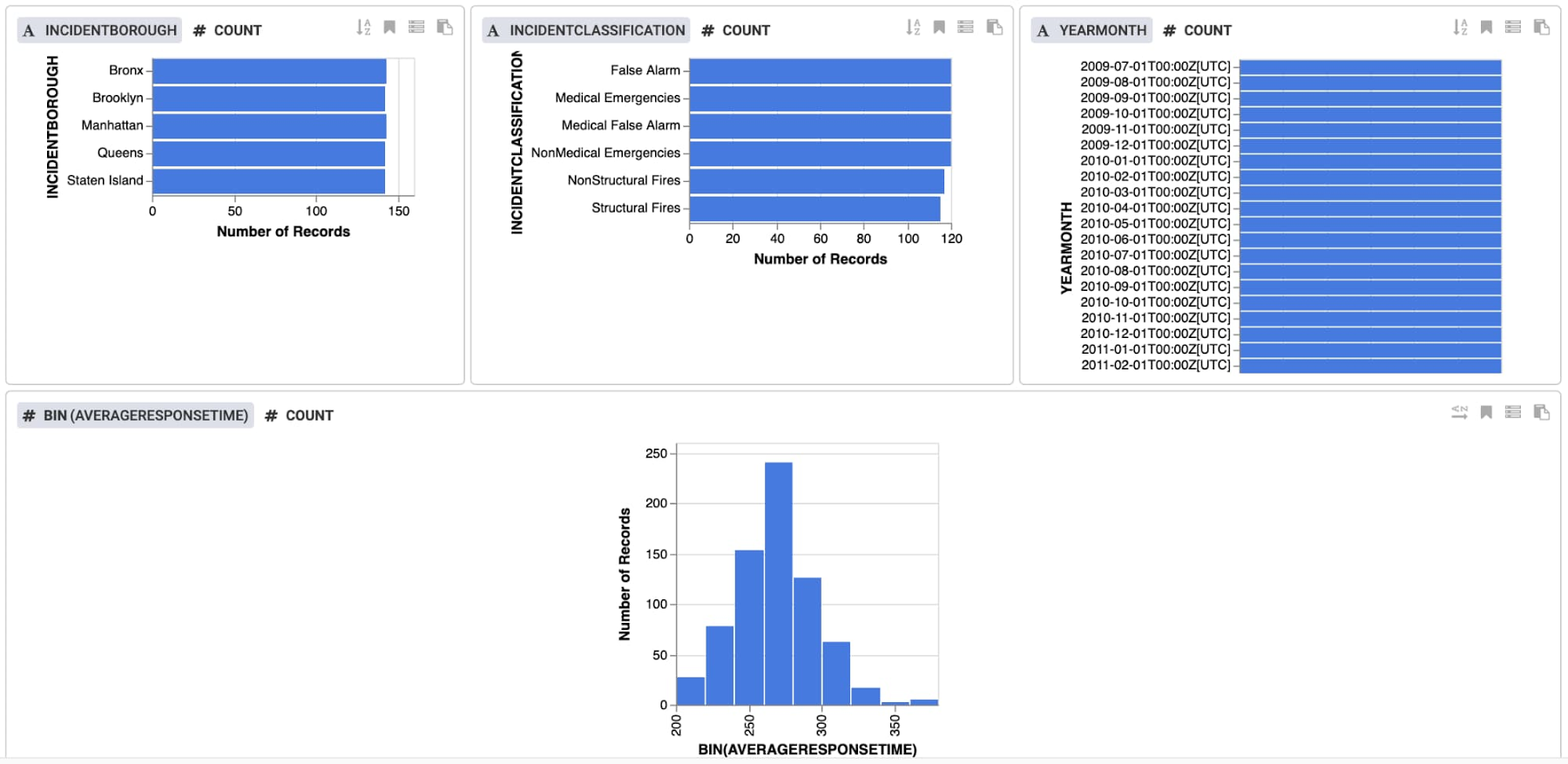The height and width of the screenshot is (764, 1568).
Task: Click the NonStructural Fires bar
Action: [816, 181]
